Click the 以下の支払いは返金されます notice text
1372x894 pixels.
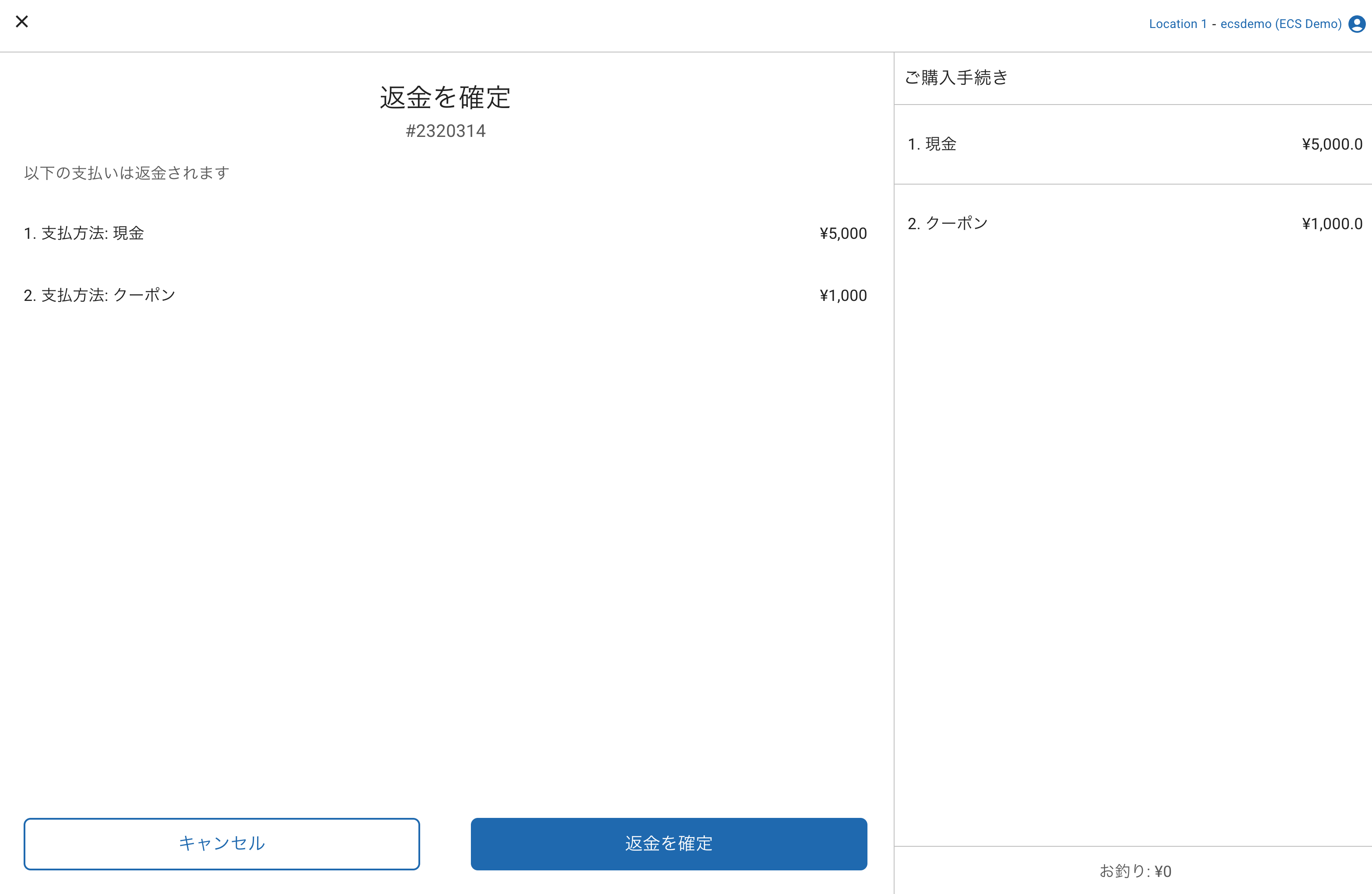127,173
